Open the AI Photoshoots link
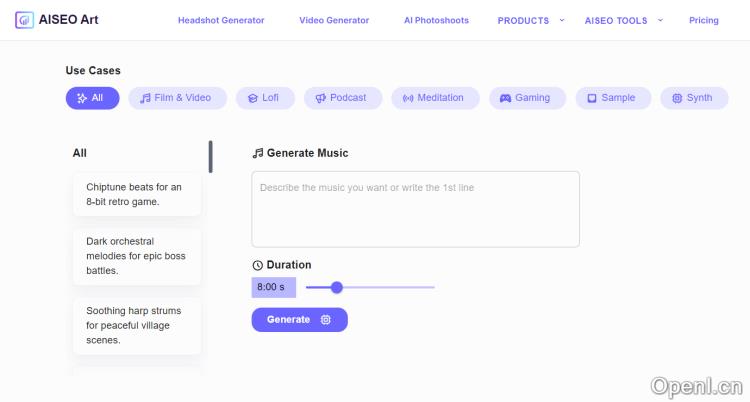750x402 pixels. point(436,20)
